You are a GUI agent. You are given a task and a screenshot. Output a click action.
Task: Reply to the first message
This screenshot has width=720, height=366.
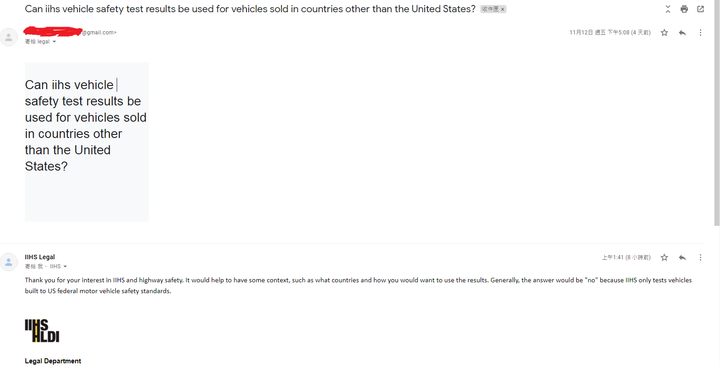682,33
